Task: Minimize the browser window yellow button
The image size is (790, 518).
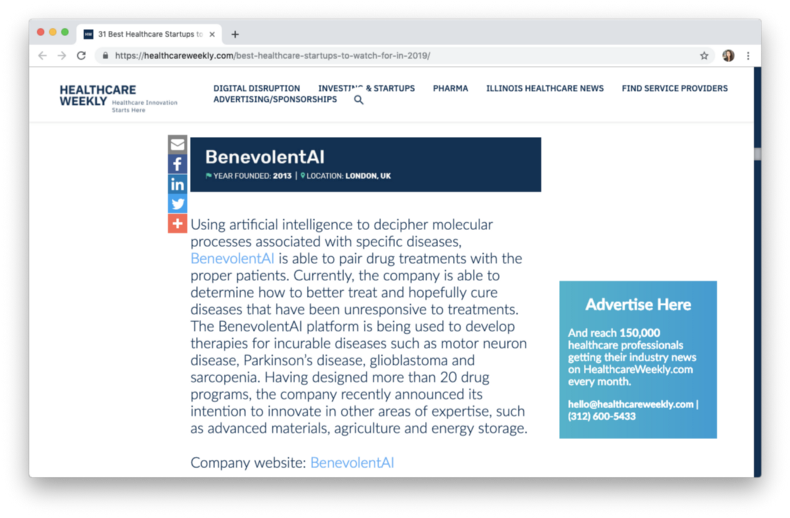Action: tap(52, 32)
